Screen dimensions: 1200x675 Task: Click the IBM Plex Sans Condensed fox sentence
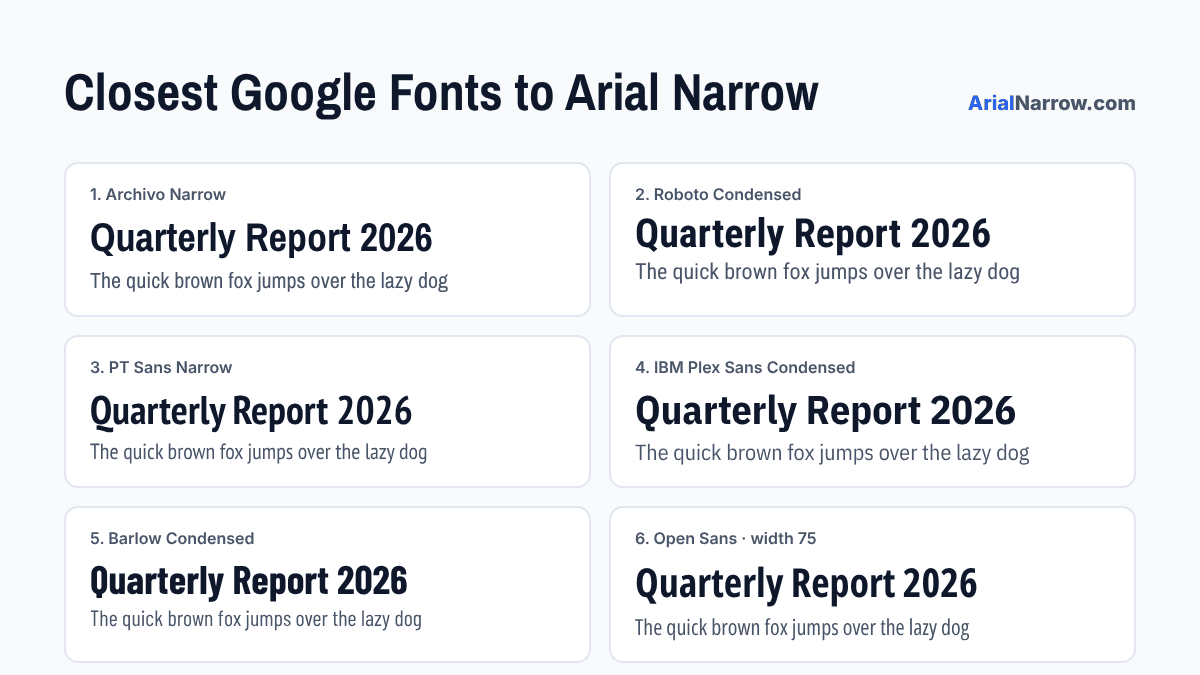(x=832, y=453)
